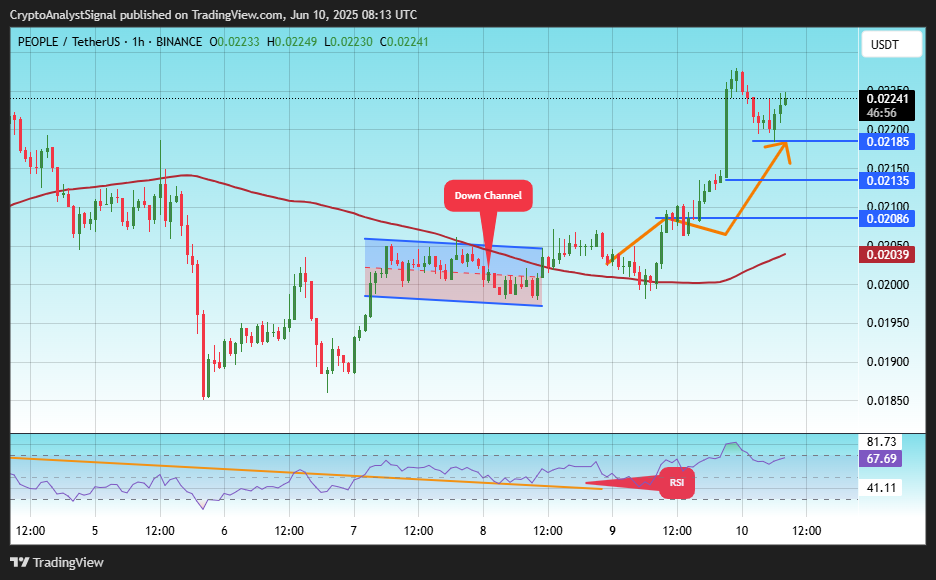The height and width of the screenshot is (580, 936).
Task: Click the 0.01950 price axis label
Action: pos(888,323)
